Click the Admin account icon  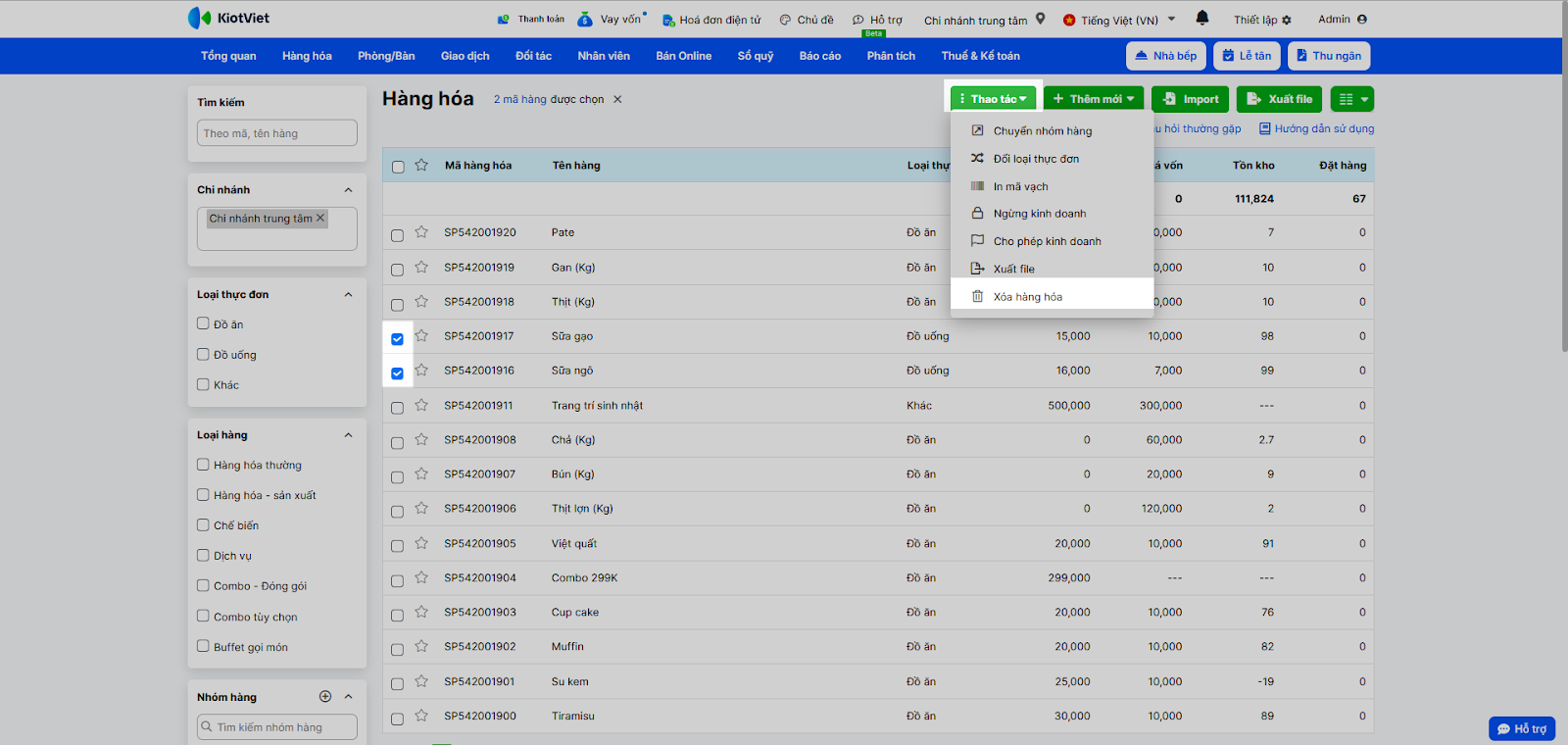tap(1362, 19)
